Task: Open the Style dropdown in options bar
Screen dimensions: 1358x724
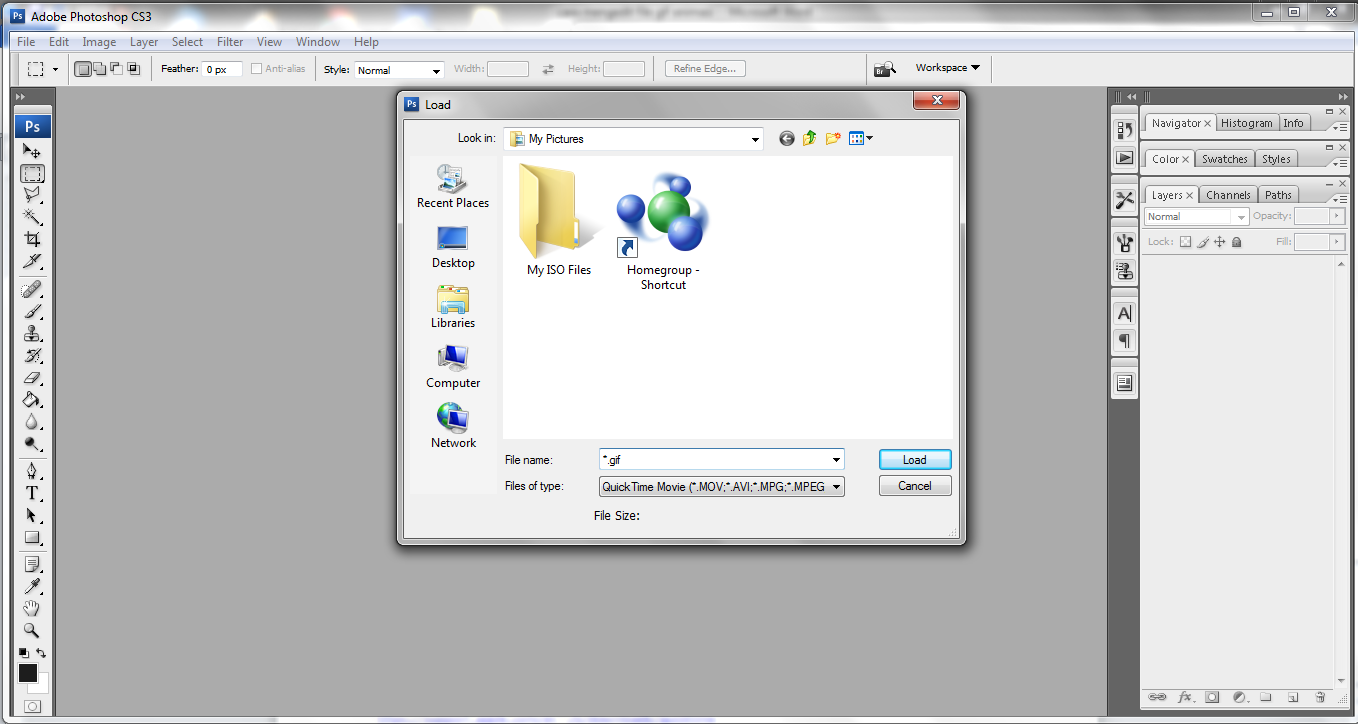Action: pos(399,70)
